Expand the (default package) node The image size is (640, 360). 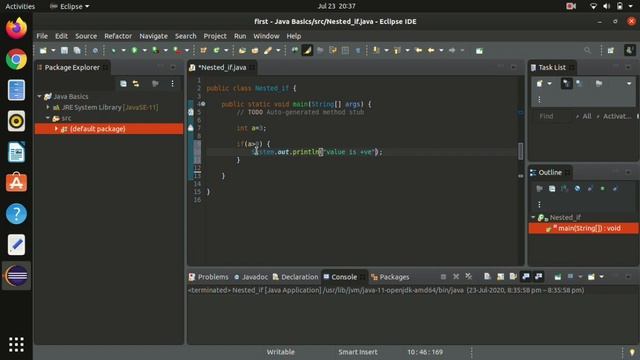tap(56, 129)
